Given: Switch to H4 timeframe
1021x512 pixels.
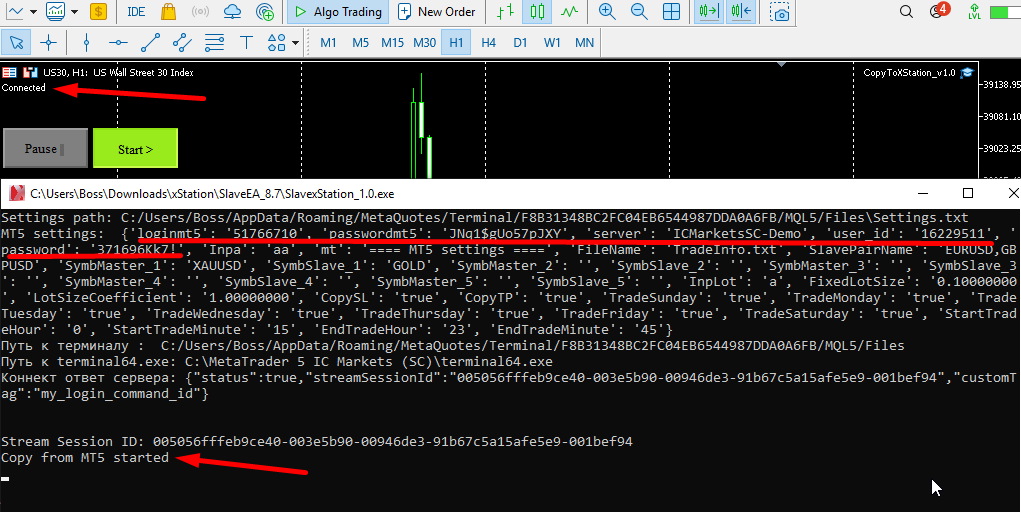Looking at the screenshot, I should 488,42.
